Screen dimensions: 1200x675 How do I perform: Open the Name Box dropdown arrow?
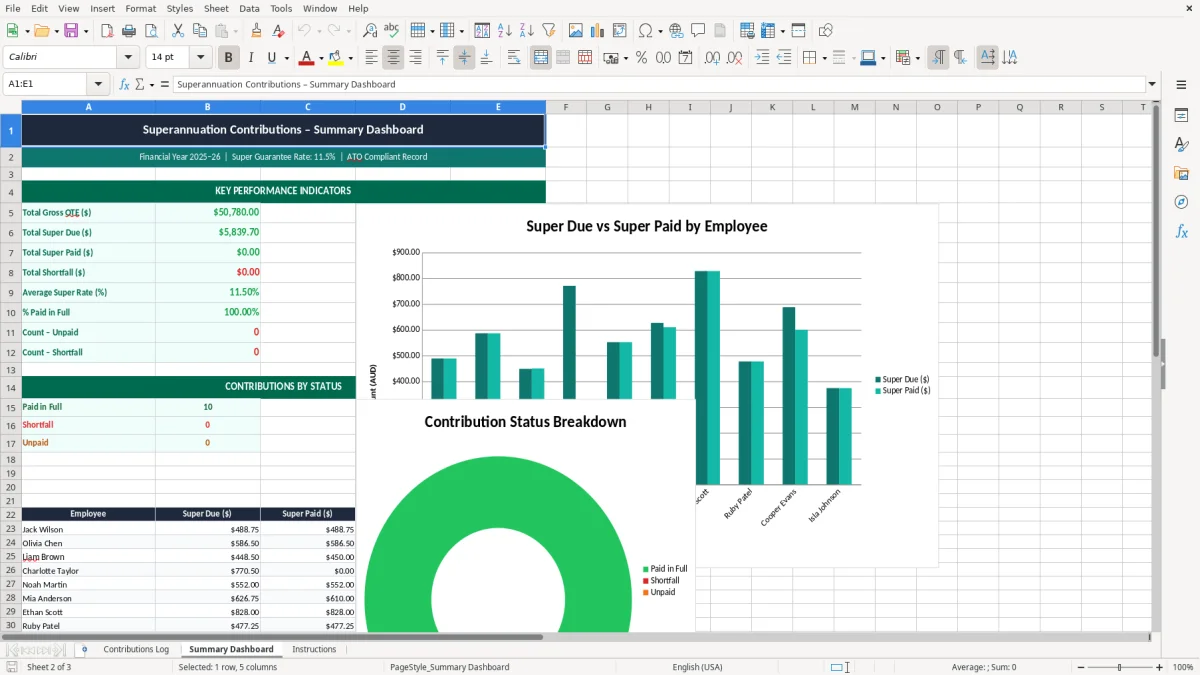[98, 85]
